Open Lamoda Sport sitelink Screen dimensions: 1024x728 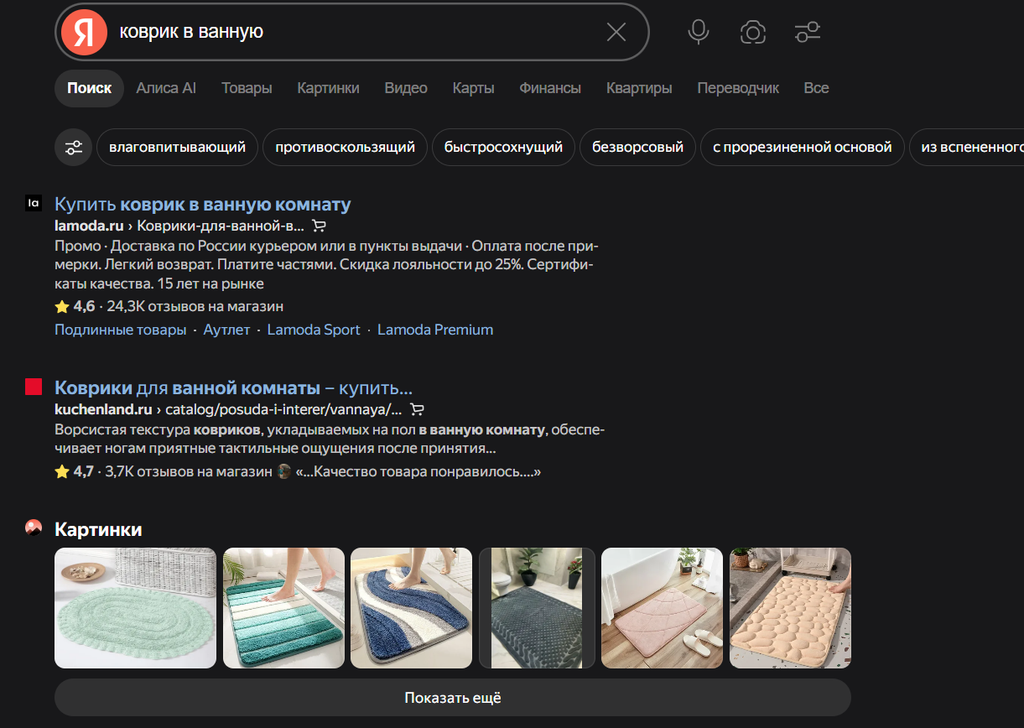(x=313, y=330)
